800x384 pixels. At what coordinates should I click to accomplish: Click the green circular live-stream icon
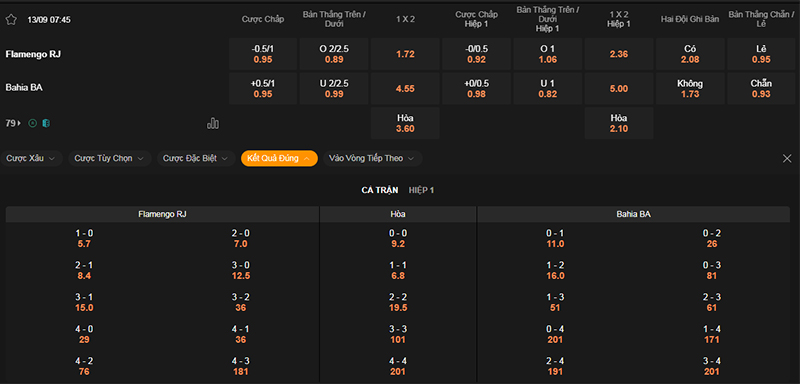[33, 123]
